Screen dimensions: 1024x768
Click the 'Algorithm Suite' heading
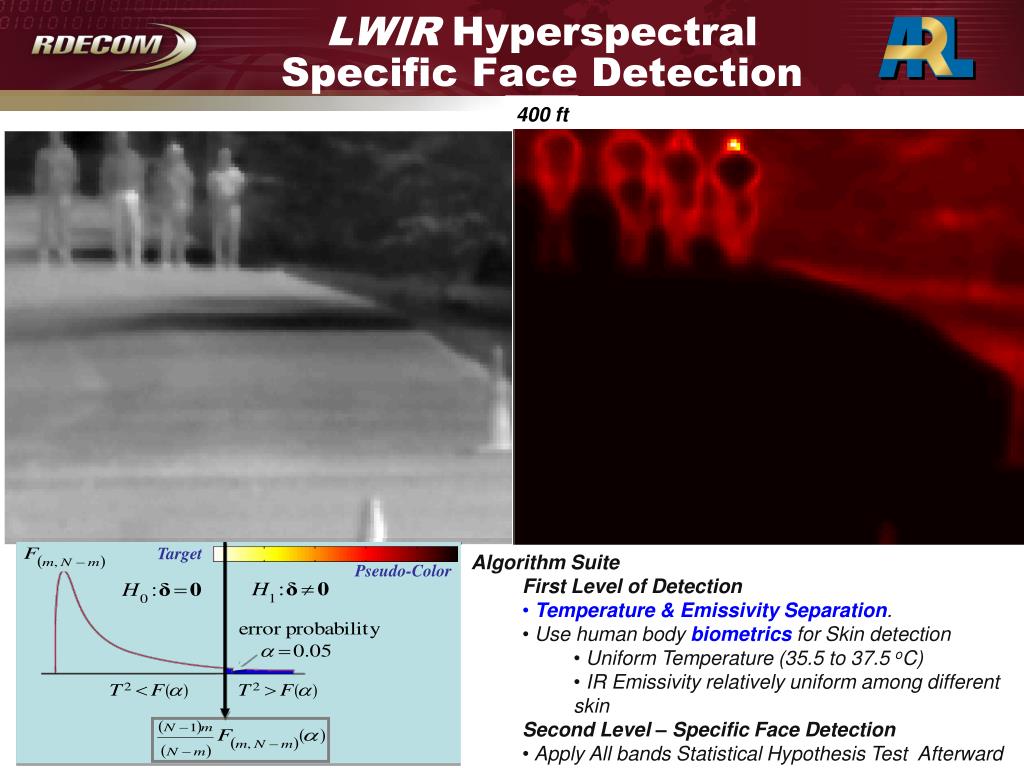coord(546,562)
